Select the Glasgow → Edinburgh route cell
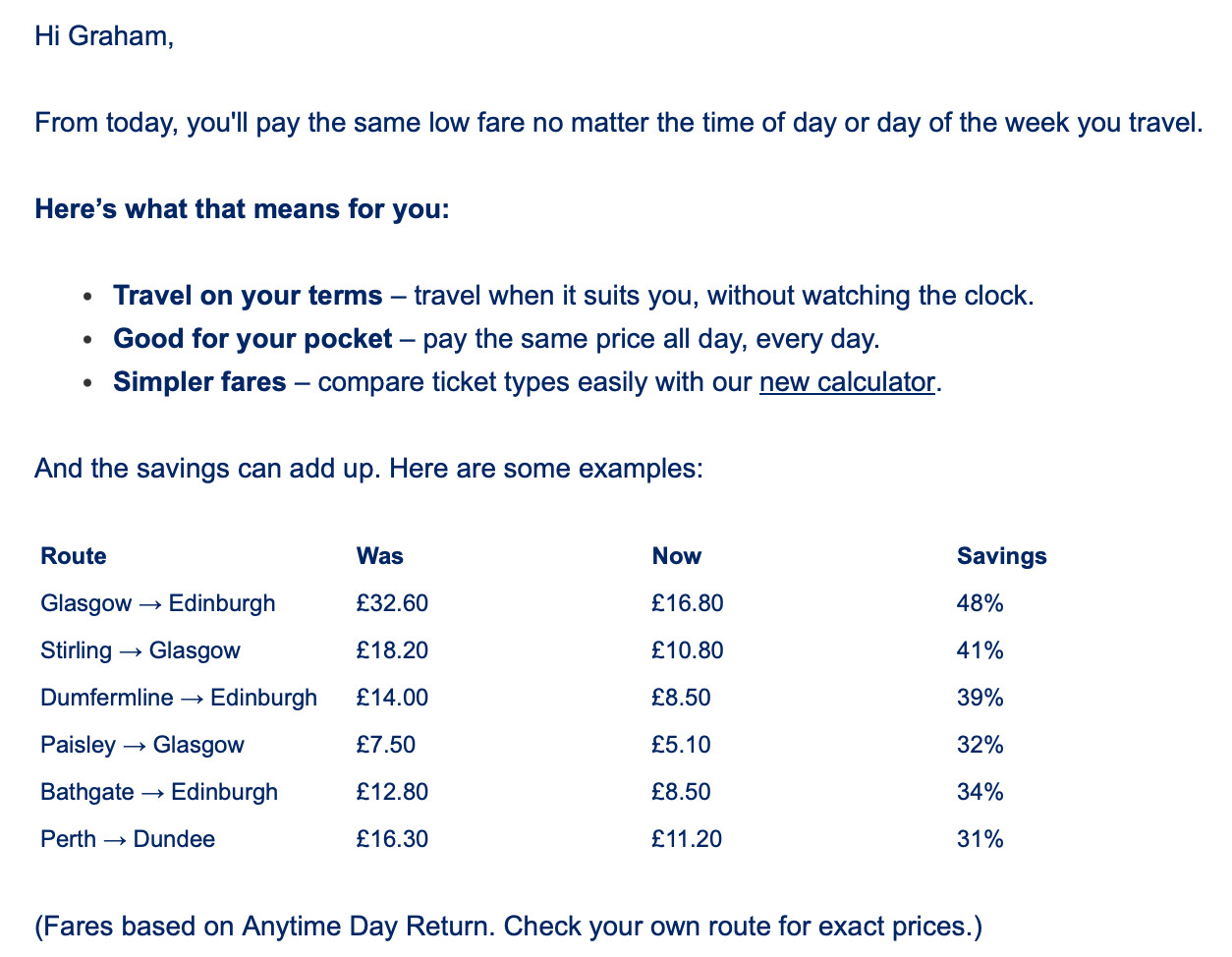Viewport: 1232px width, 957px height. coord(158,603)
